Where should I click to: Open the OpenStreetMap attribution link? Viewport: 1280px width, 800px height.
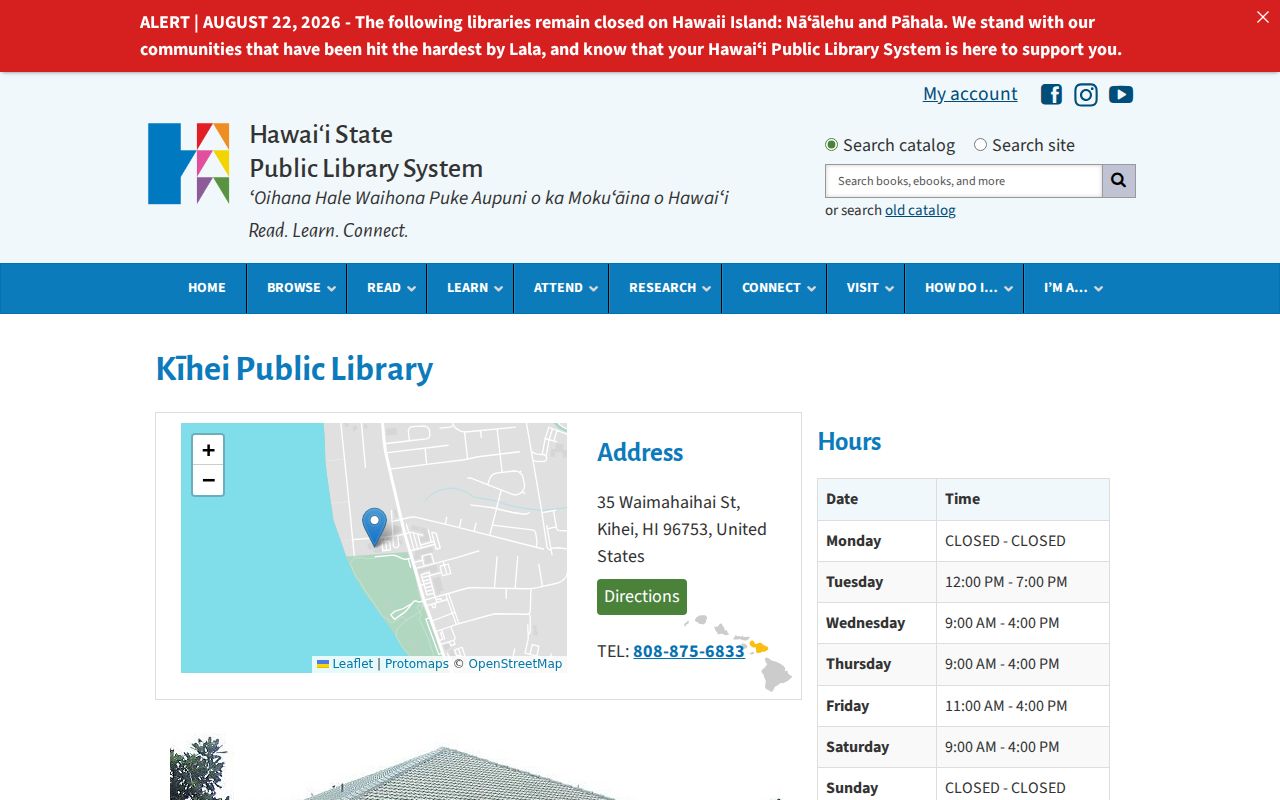point(515,664)
